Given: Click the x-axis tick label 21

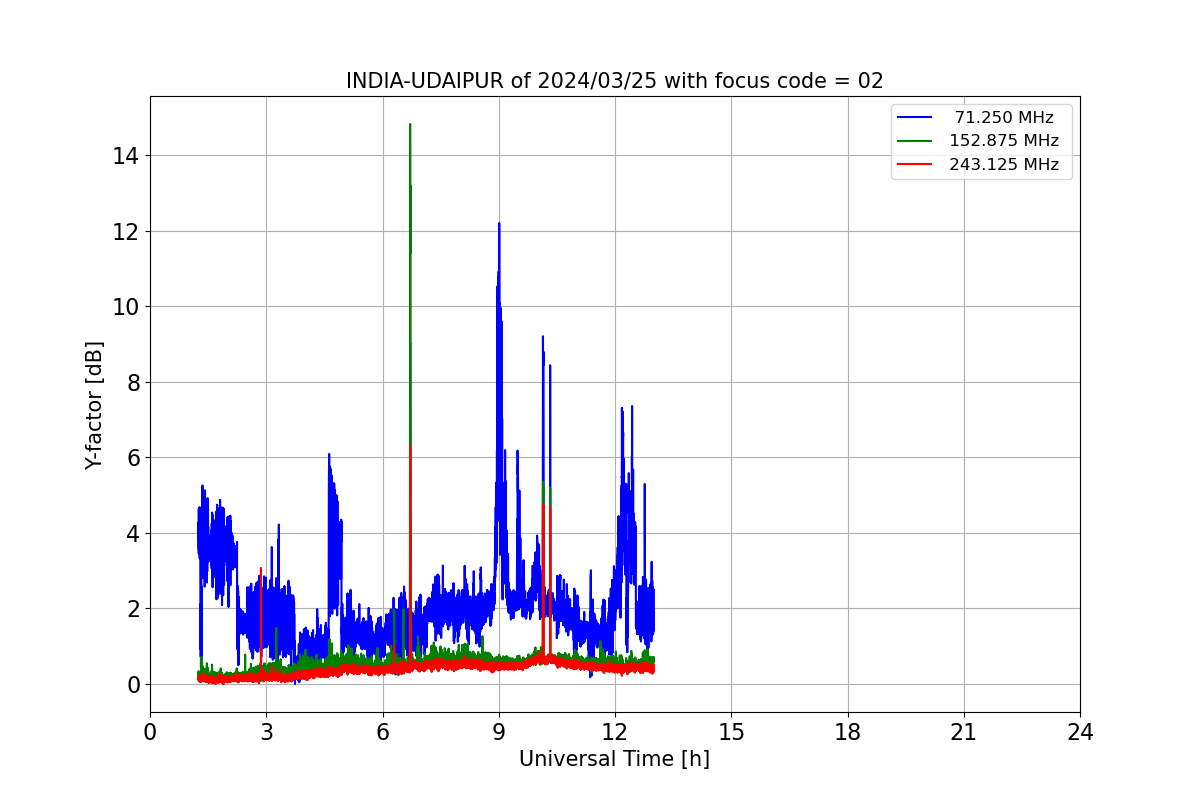Looking at the screenshot, I should tap(964, 732).
